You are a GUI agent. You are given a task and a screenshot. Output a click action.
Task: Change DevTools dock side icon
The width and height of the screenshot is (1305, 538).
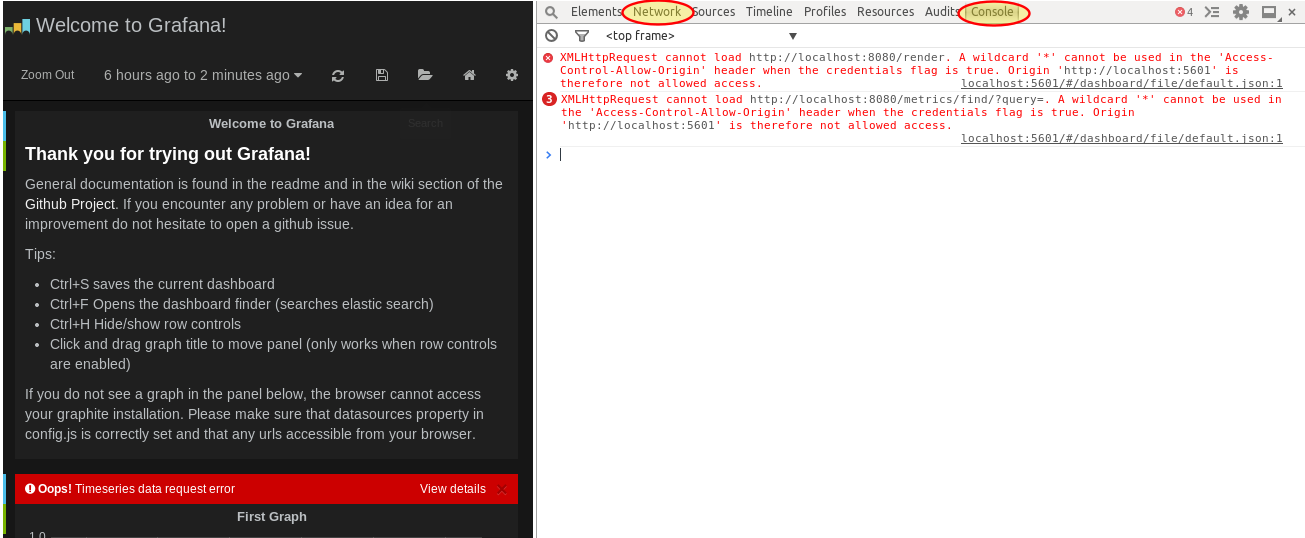pos(1269,12)
